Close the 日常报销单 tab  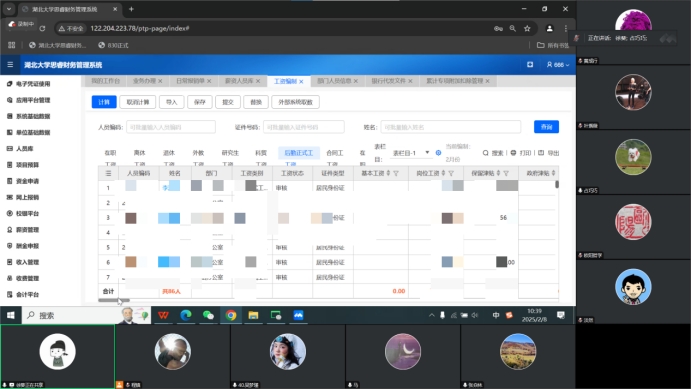(x=209, y=81)
